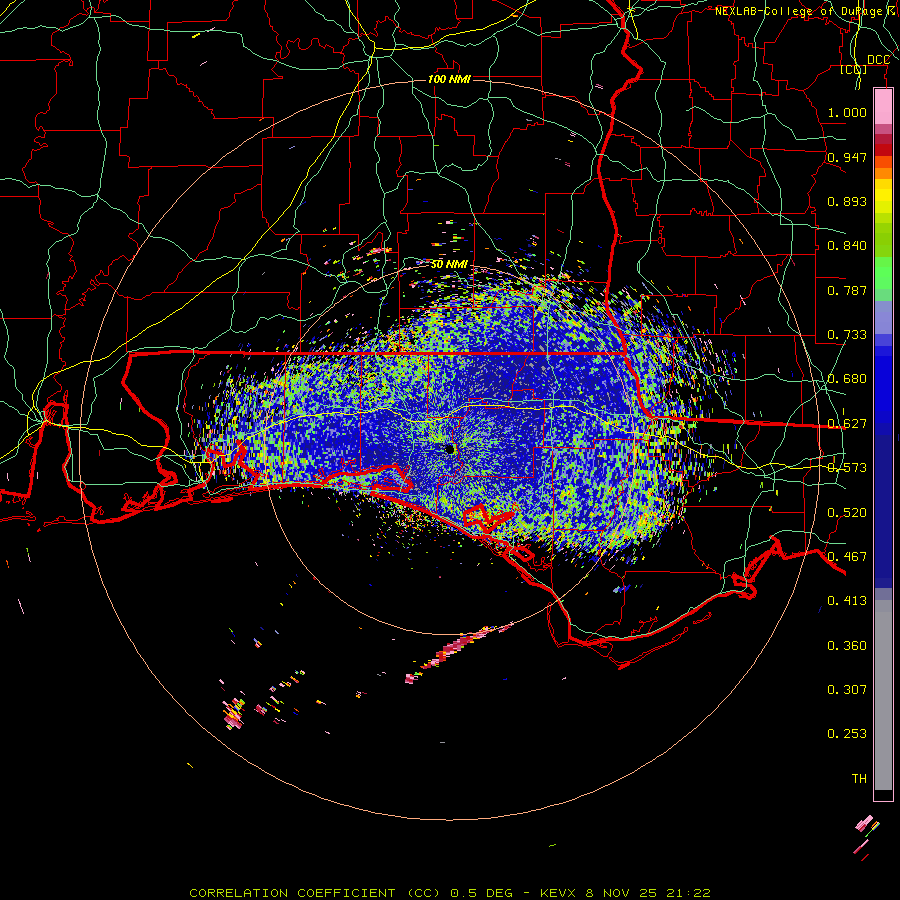Click the 100 NMI range ring label

click(x=449, y=79)
